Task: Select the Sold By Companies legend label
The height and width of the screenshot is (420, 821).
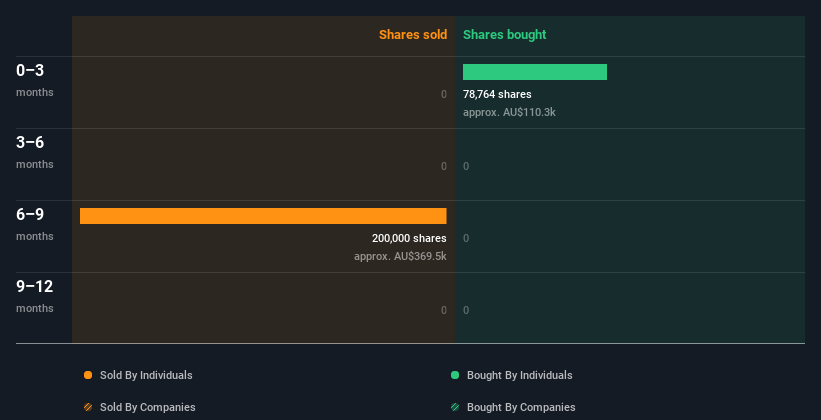Action: point(148,407)
